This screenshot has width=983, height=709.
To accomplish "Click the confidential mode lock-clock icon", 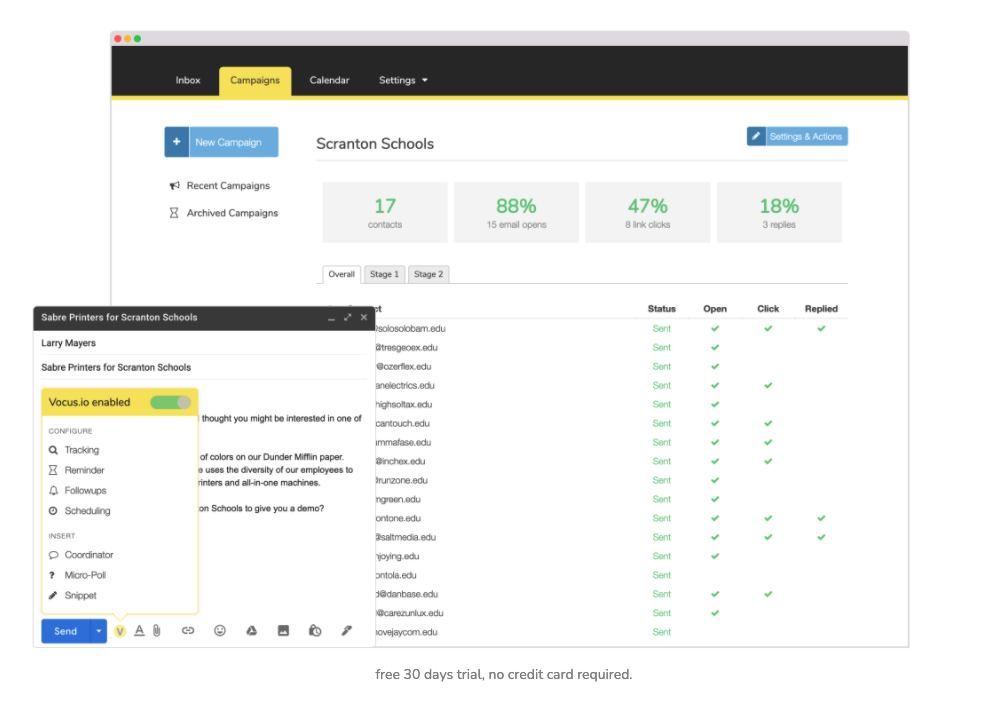I will (x=315, y=631).
